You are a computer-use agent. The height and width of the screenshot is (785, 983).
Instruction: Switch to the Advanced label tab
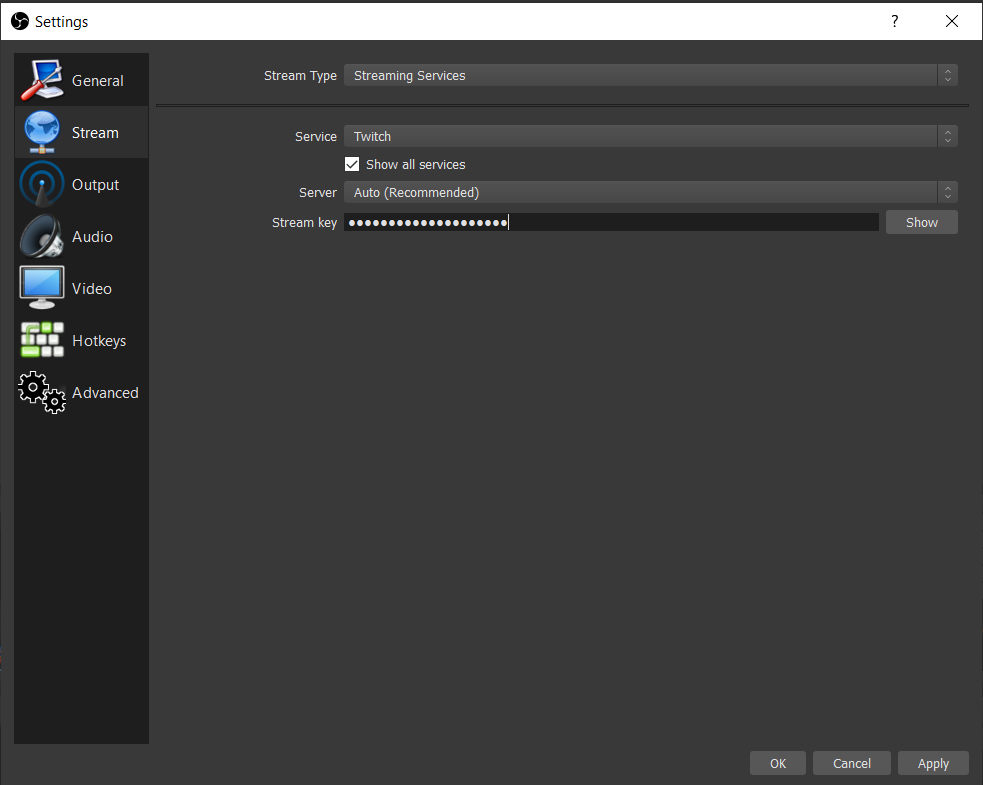(x=105, y=393)
